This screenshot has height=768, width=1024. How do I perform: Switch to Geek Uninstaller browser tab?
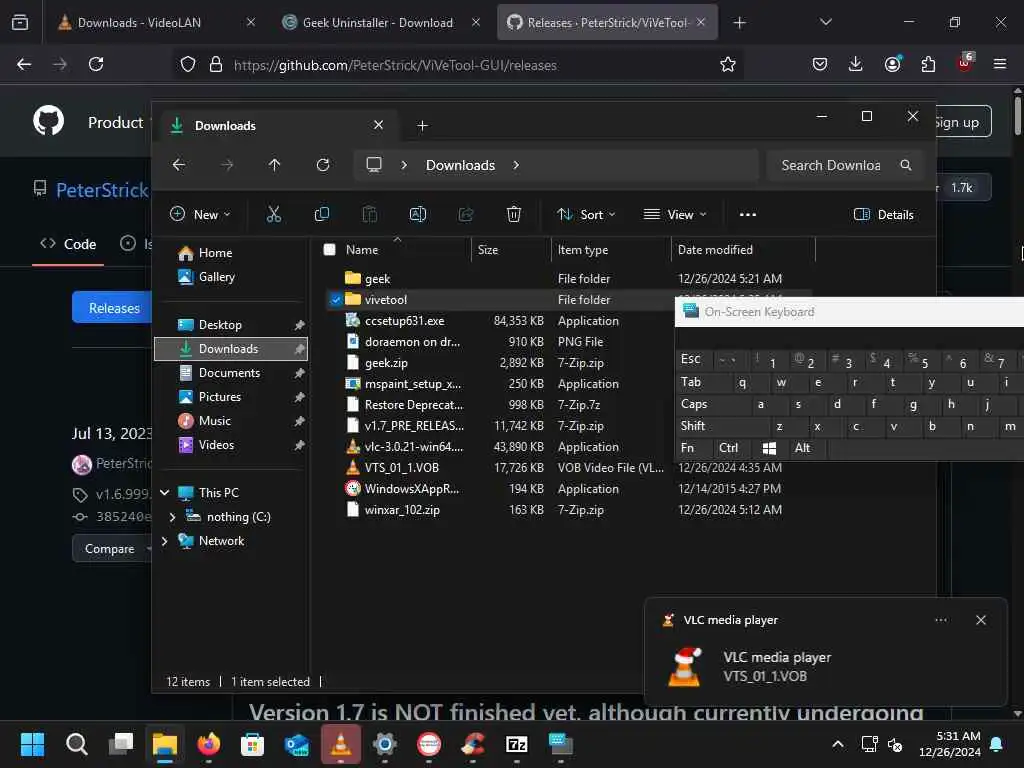382,22
